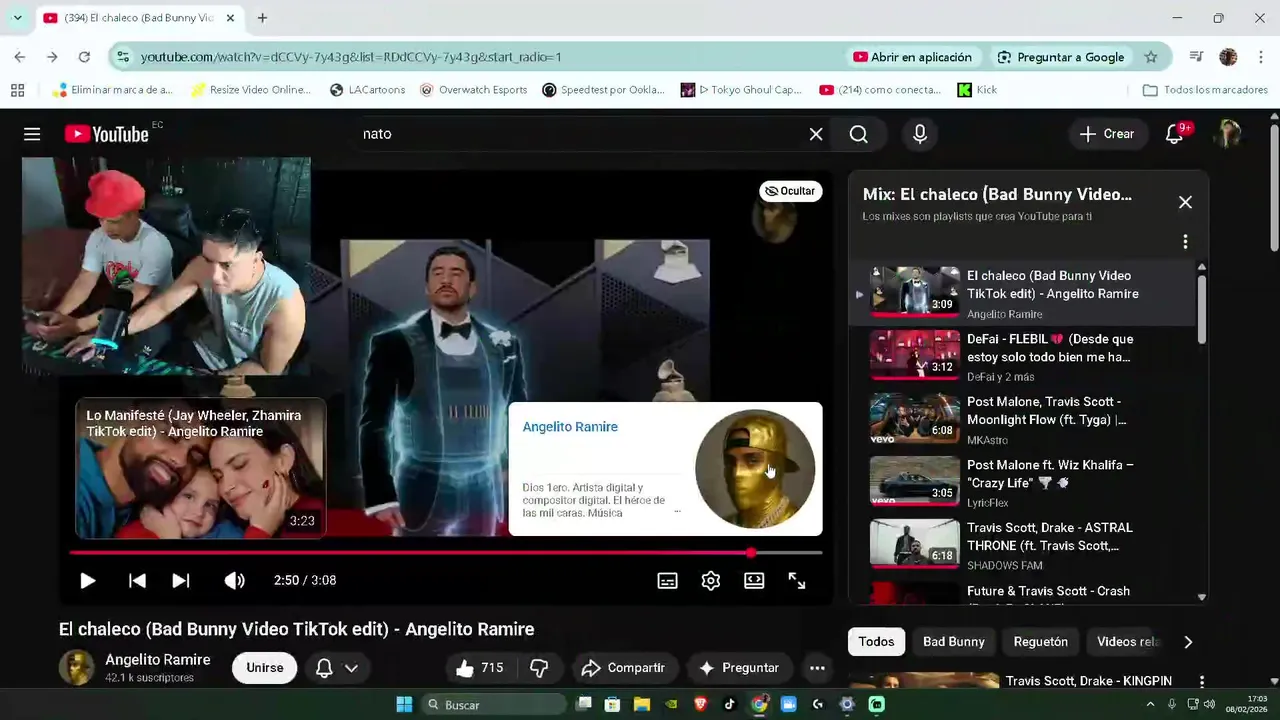Open player settings gear
The height and width of the screenshot is (720, 1280).
pyautogui.click(x=711, y=580)
